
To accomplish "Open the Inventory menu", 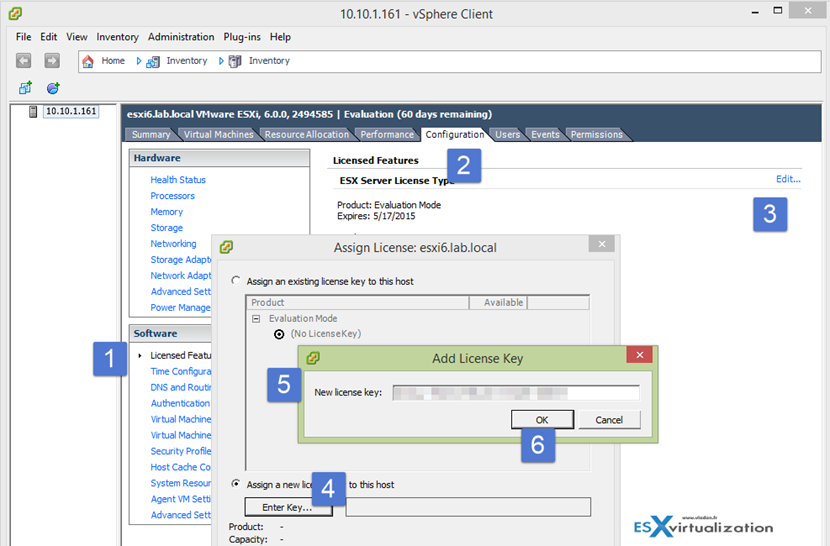I will (118, 37).
